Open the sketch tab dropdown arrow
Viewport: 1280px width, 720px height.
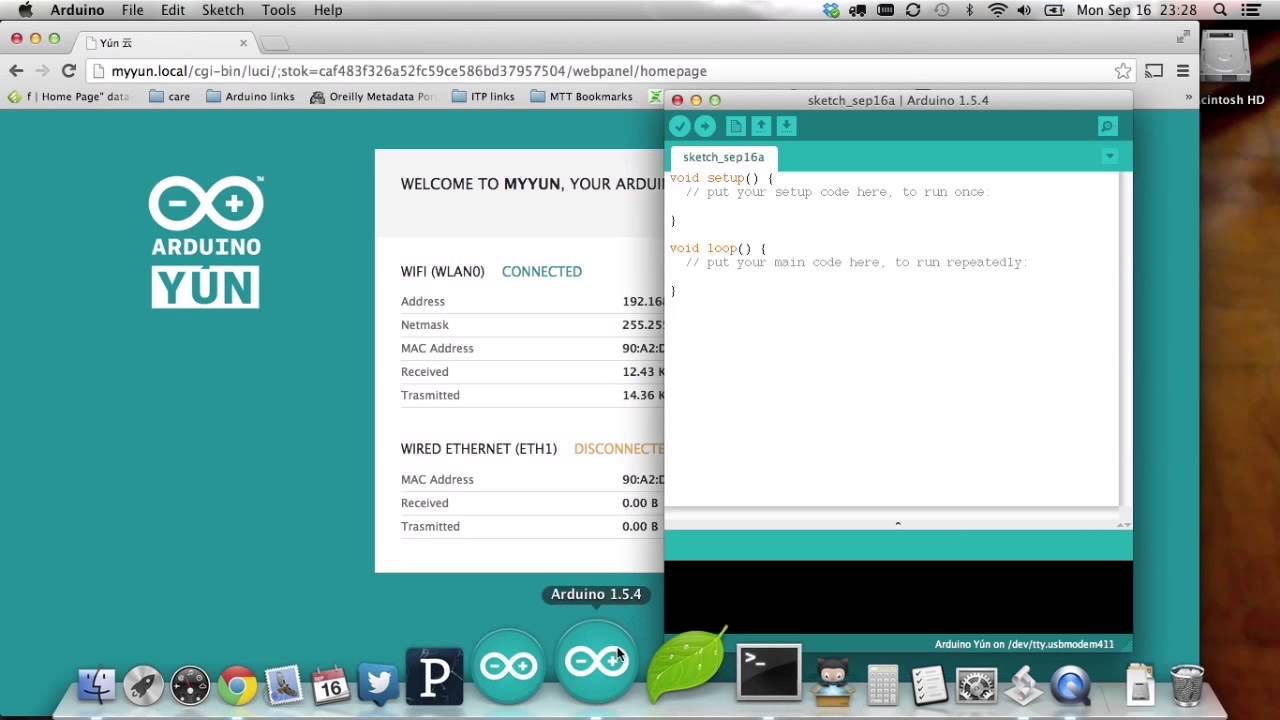click(x=1109, y=156)
